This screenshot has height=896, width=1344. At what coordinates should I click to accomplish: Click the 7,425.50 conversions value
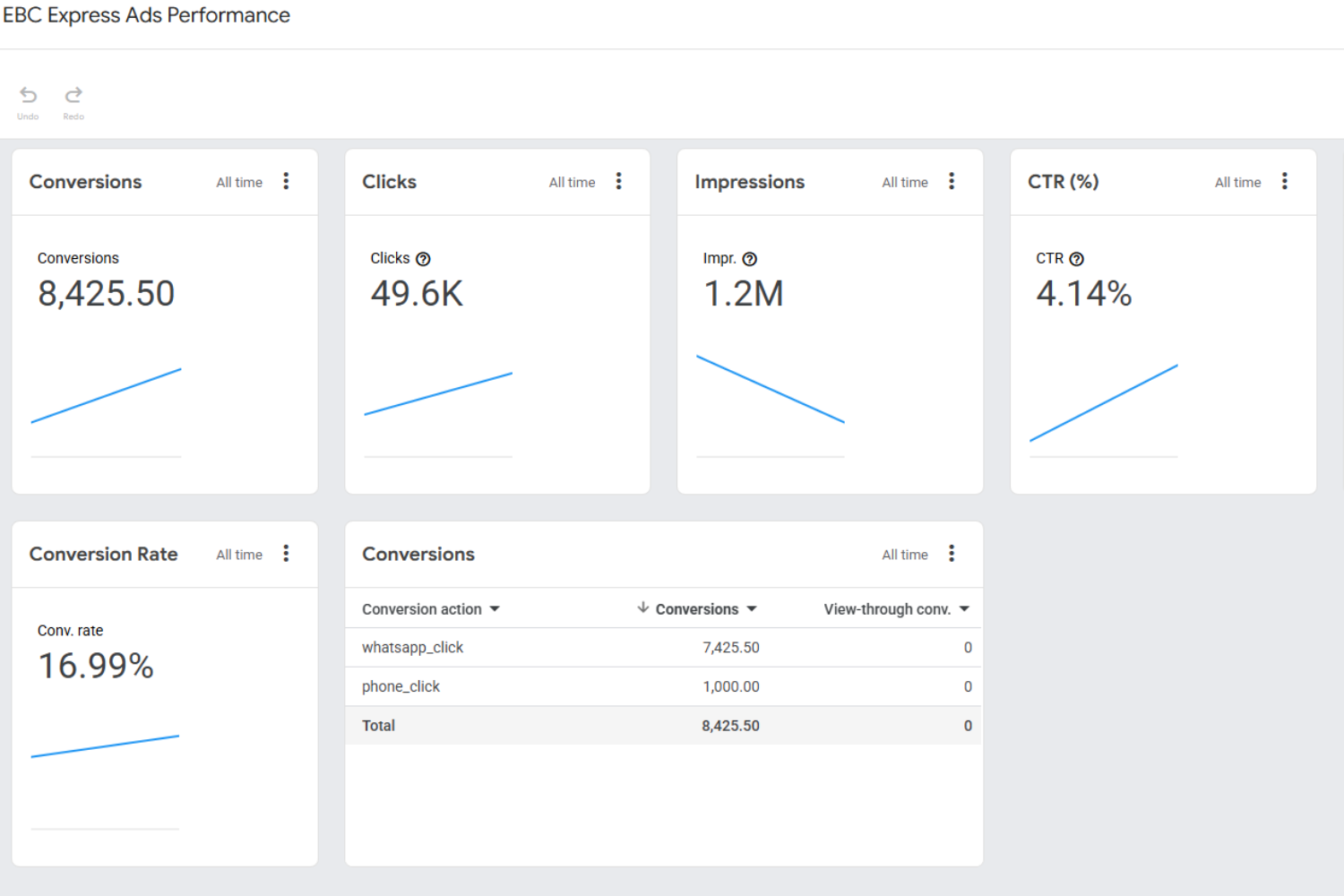point(730,648)
